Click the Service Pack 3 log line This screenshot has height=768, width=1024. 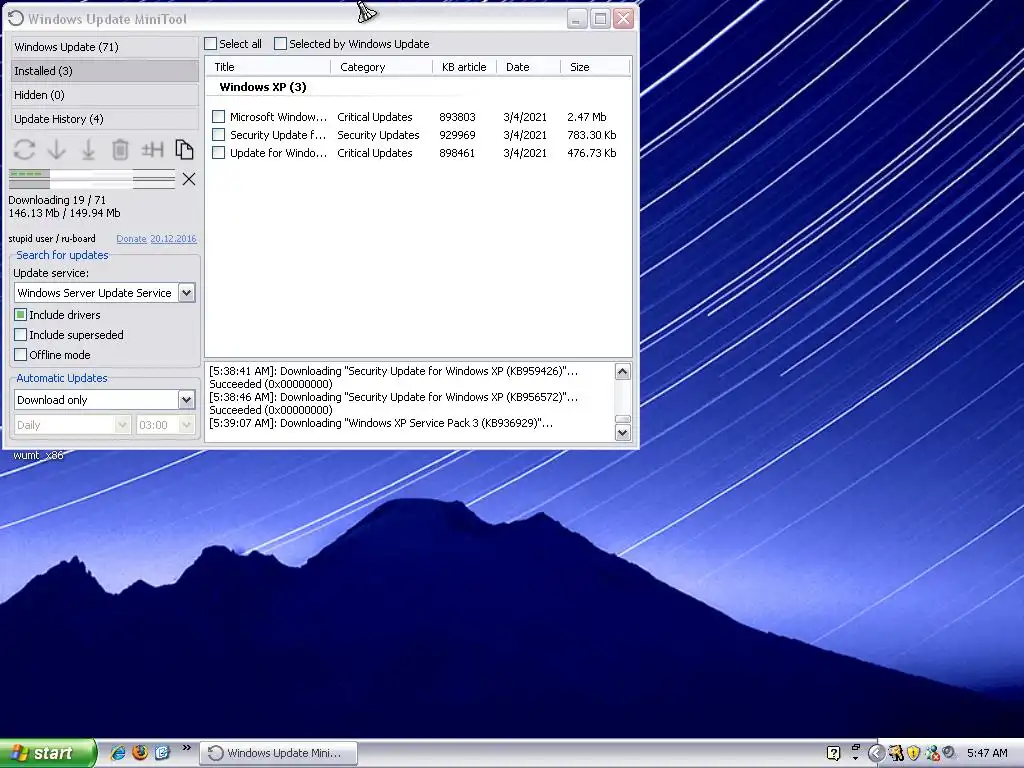[x=381, y=423]
